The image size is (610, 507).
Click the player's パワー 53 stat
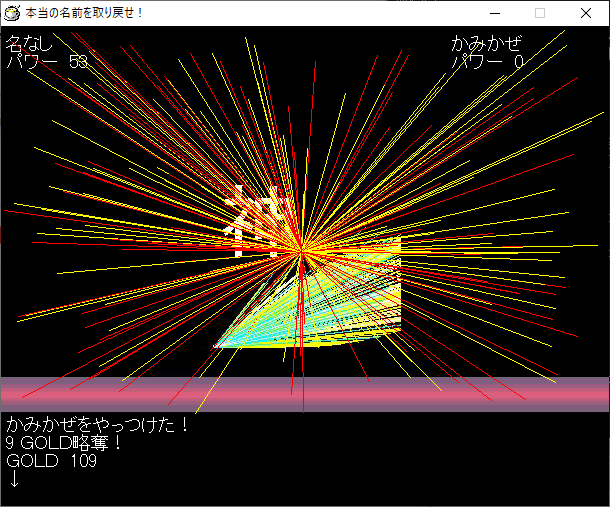pos(47,61)
